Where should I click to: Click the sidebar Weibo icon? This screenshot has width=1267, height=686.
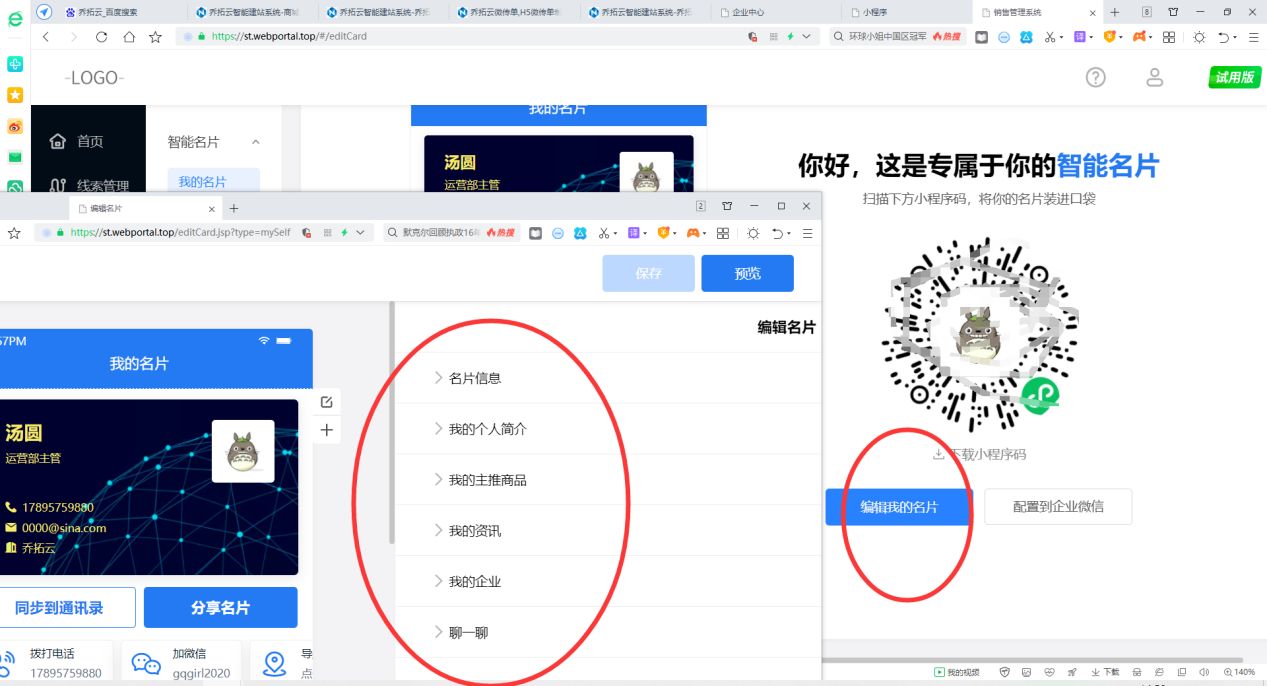(15, 126)
